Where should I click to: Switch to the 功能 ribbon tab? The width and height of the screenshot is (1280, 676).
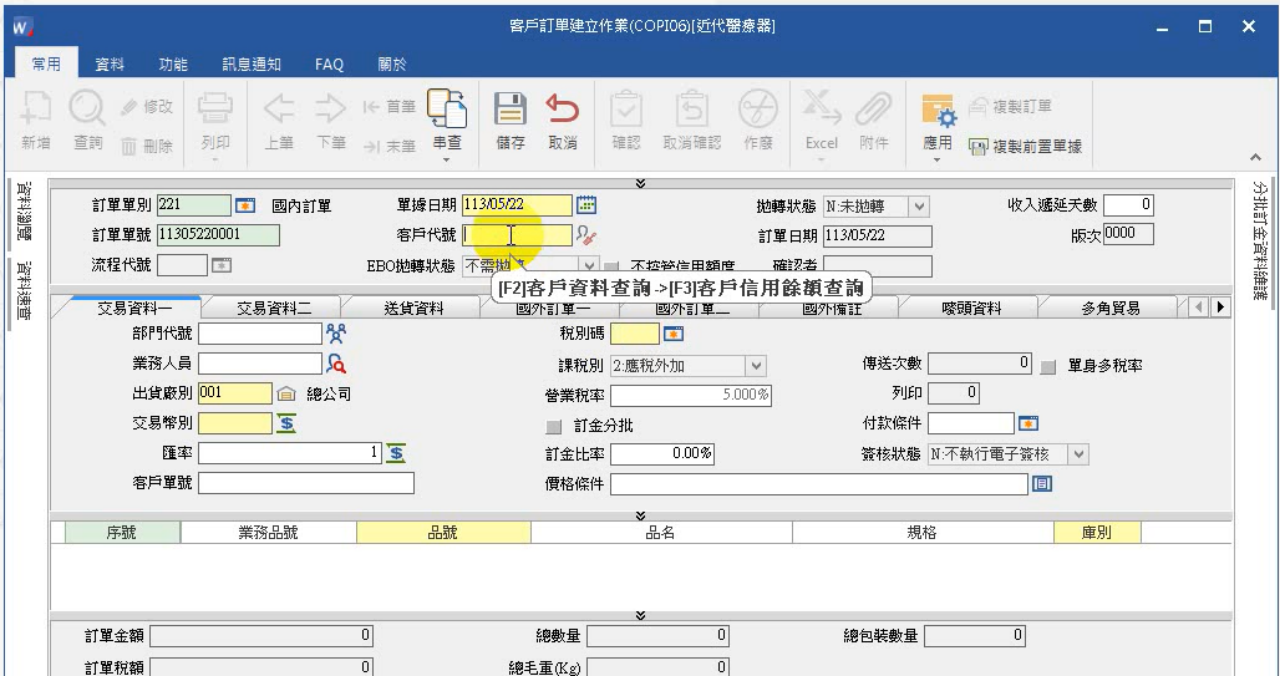[174, 64]
